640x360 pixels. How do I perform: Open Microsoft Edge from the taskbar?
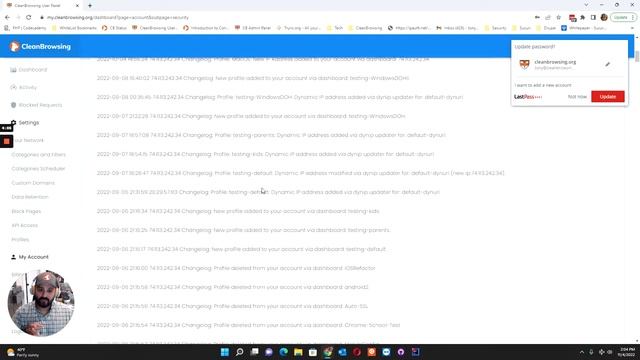283,352
